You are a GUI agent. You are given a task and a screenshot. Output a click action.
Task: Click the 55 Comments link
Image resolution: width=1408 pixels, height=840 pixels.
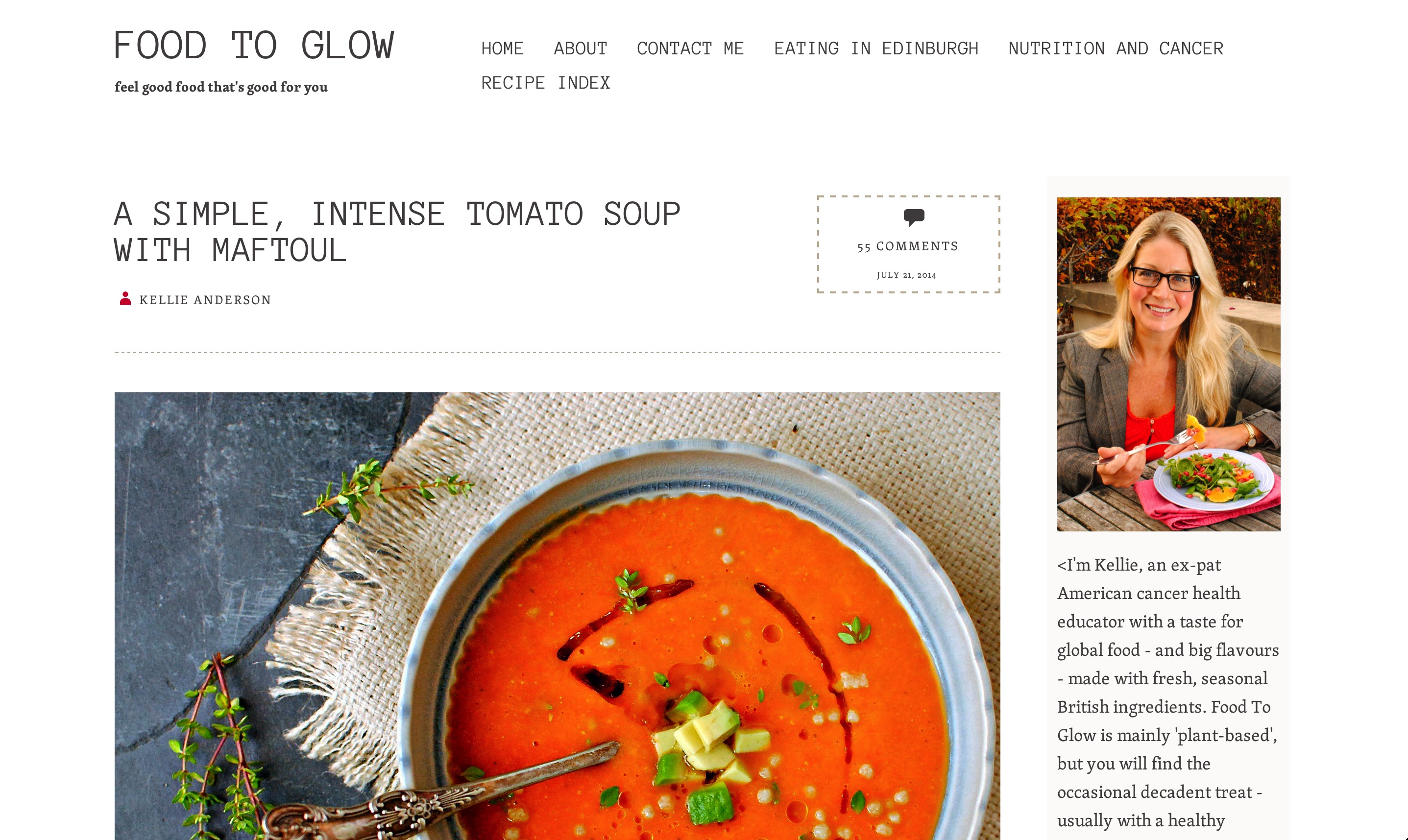pos(907,246)
